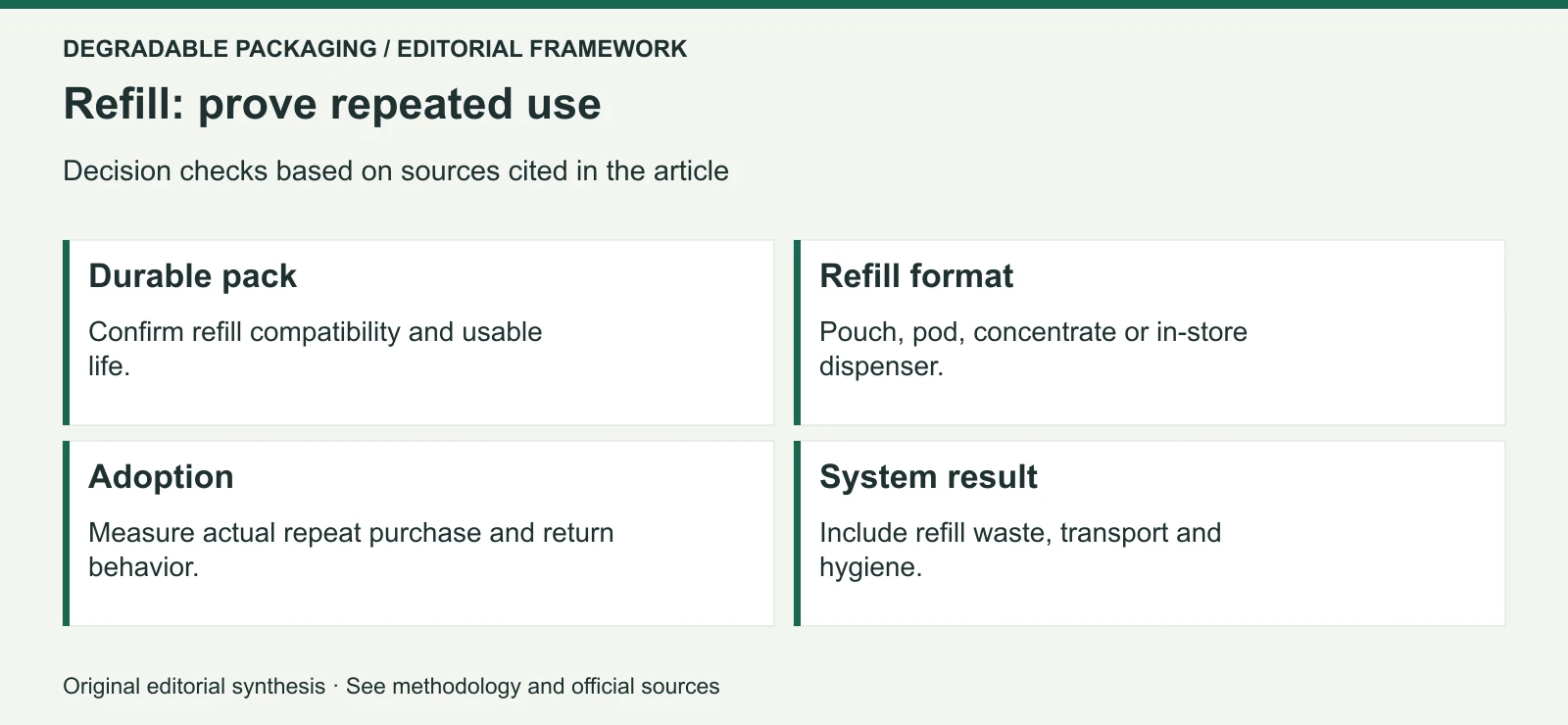
Task: Select text 'Measure actual repeat purchase and return behavior.'
Action: click(352, 550)
